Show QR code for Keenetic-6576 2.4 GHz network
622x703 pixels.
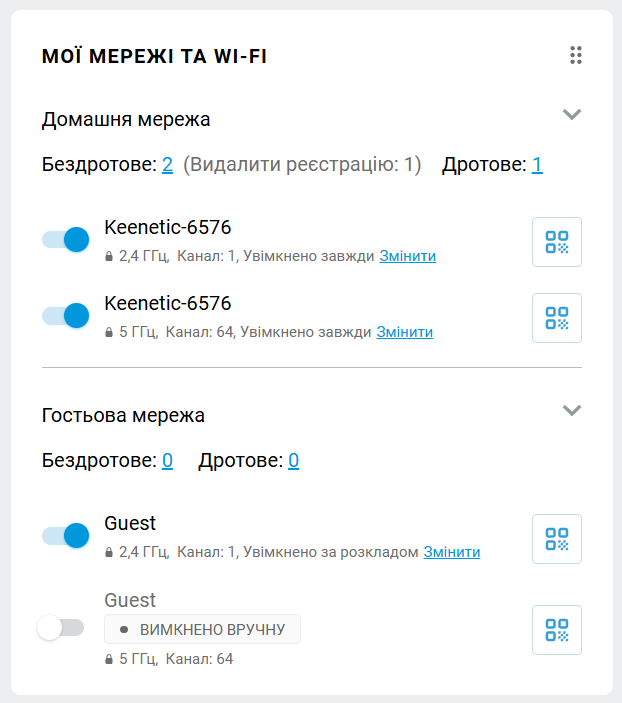click(x=556, y=242)
